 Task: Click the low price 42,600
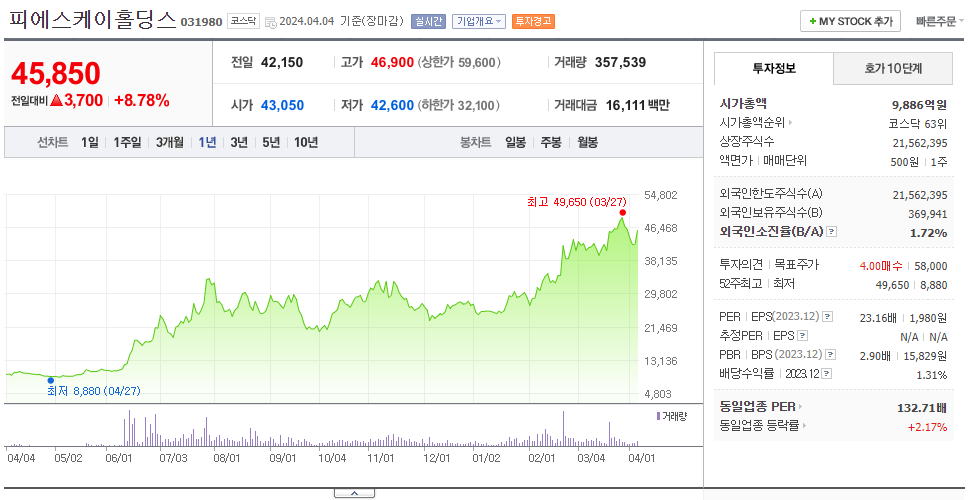tap(393, 106)
